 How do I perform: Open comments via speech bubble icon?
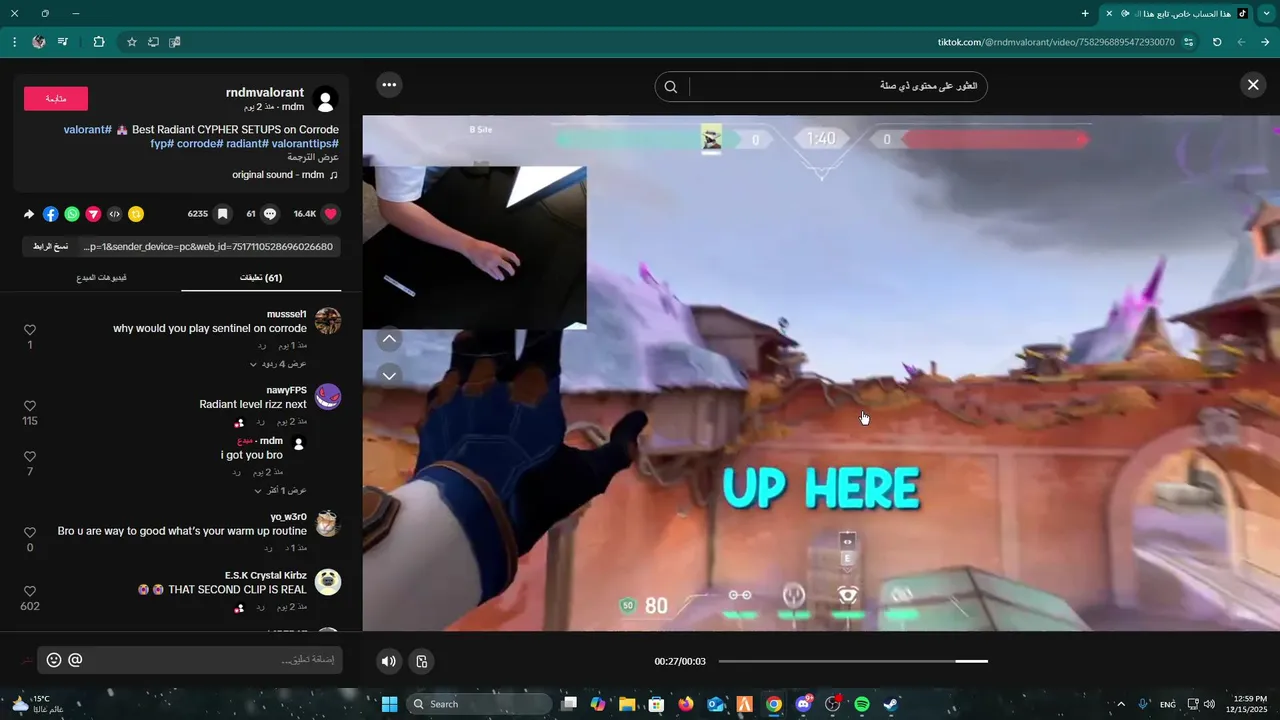[x=270, y=214]
